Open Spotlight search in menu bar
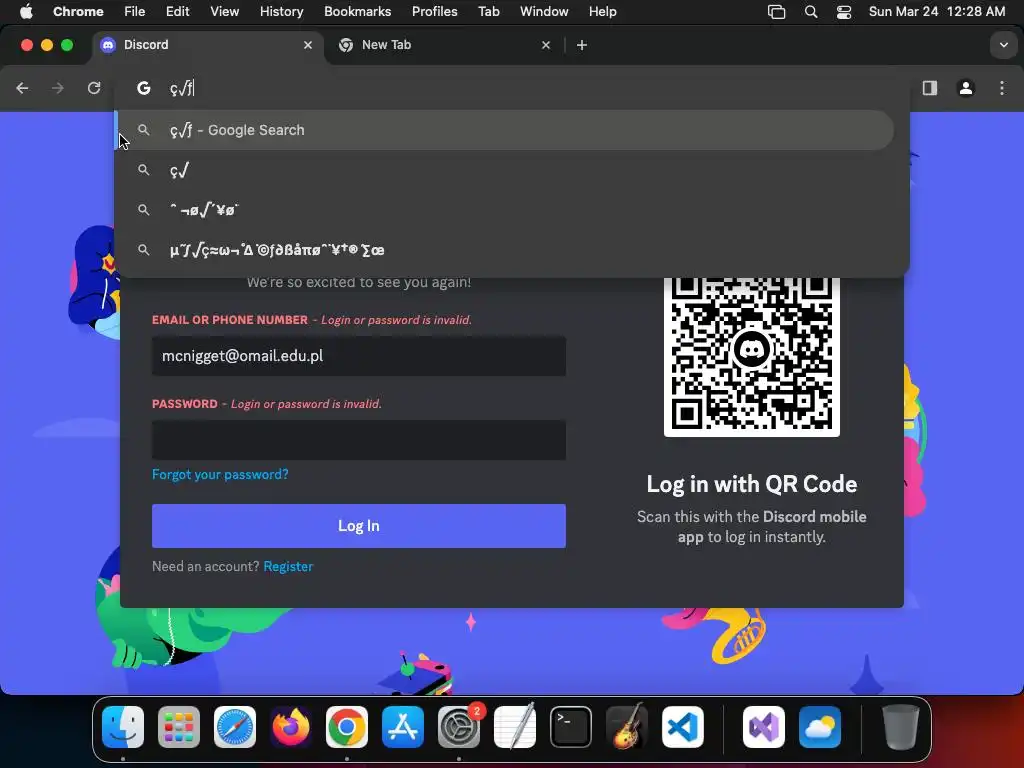Viewport: 1024px width, 768px height. [810, 12]
